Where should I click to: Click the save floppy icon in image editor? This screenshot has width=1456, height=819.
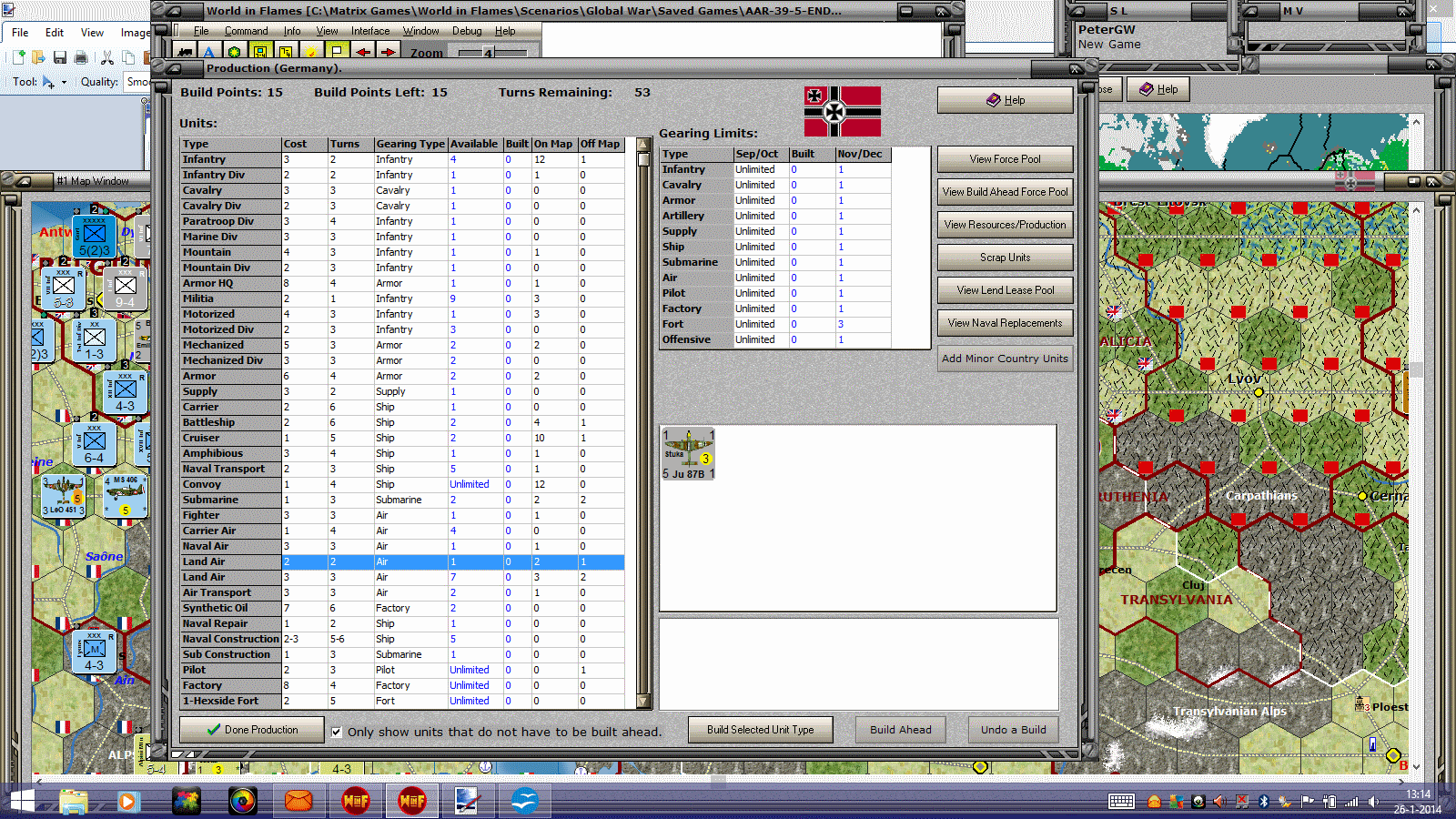click(x=59, y=57)
